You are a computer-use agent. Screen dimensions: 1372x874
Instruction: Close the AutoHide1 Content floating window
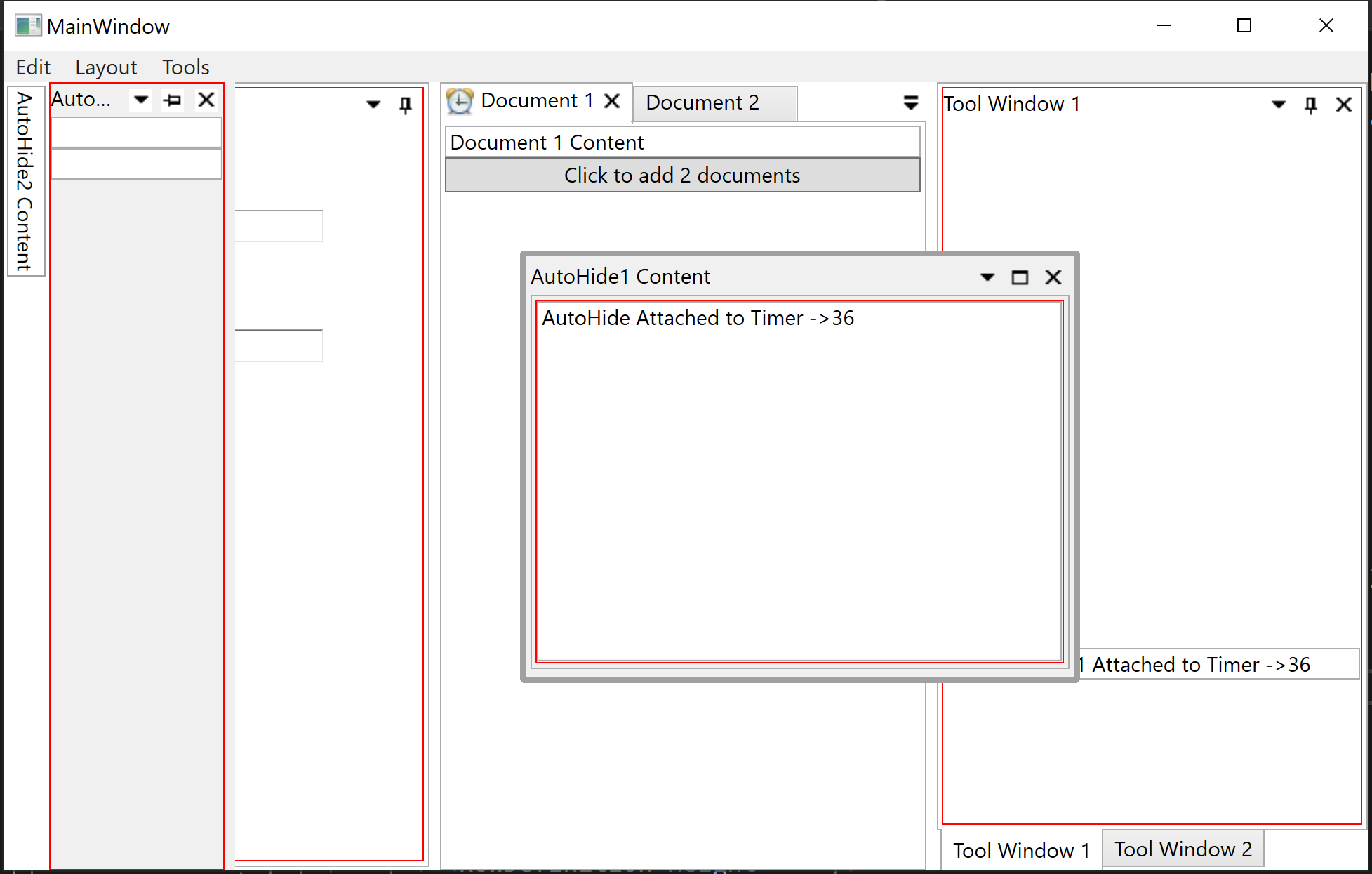pos(1053,277)
